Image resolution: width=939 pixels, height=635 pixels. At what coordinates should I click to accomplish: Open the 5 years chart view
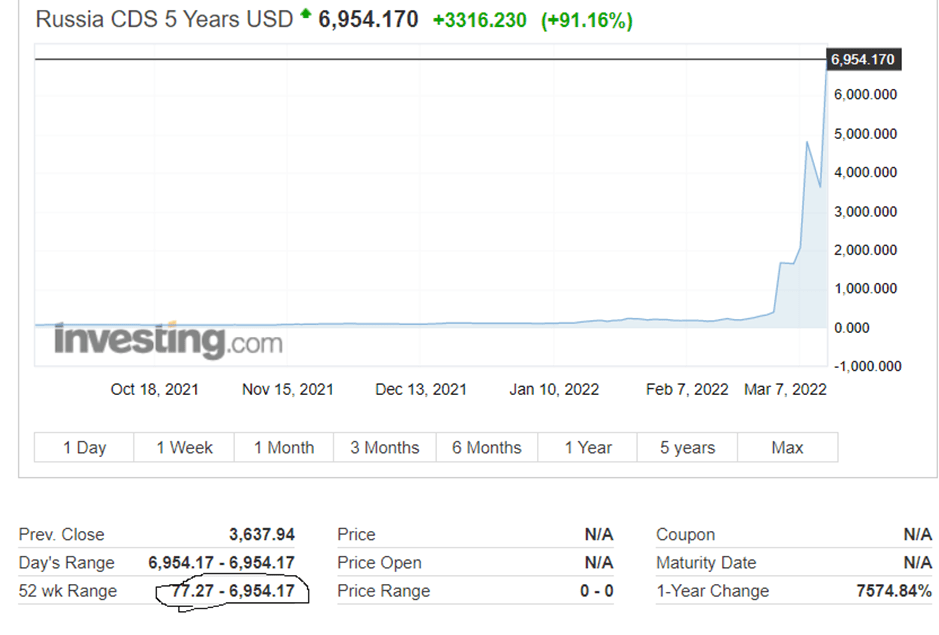click(687, 447)
